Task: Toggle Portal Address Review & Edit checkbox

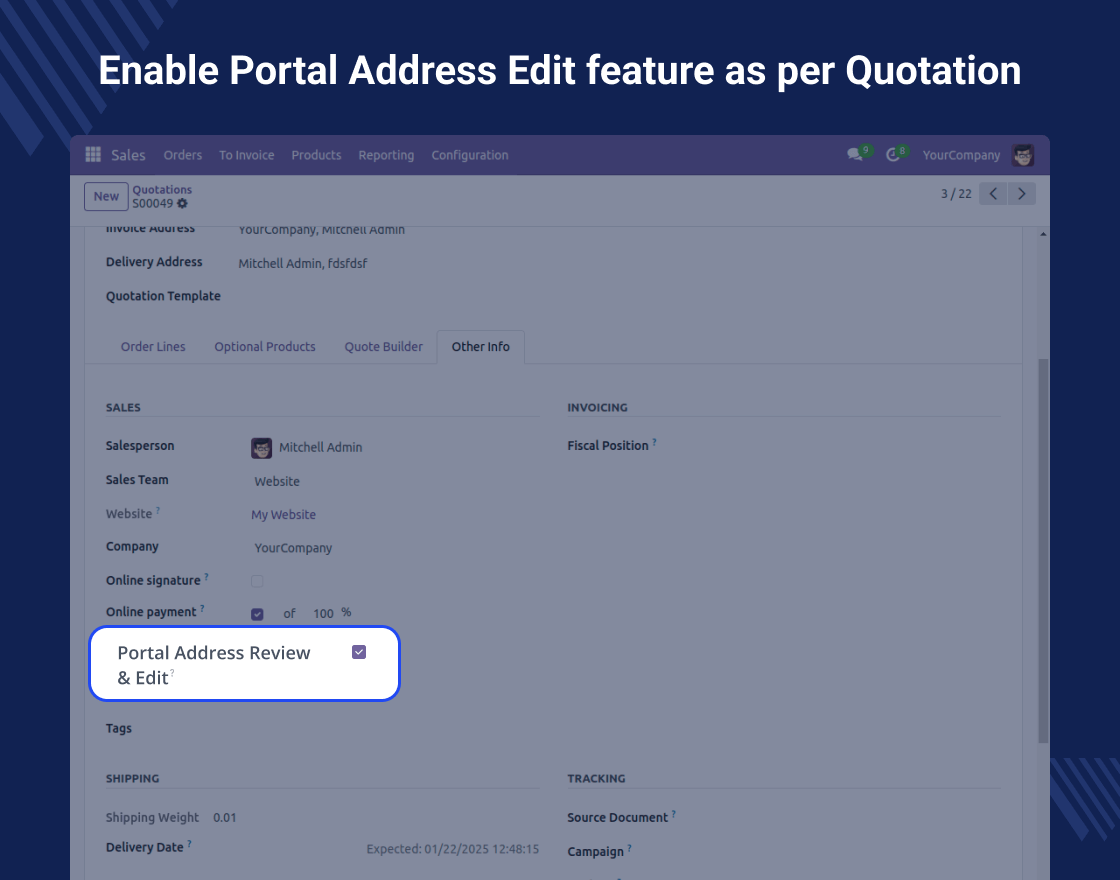Action: pos(359,652)
